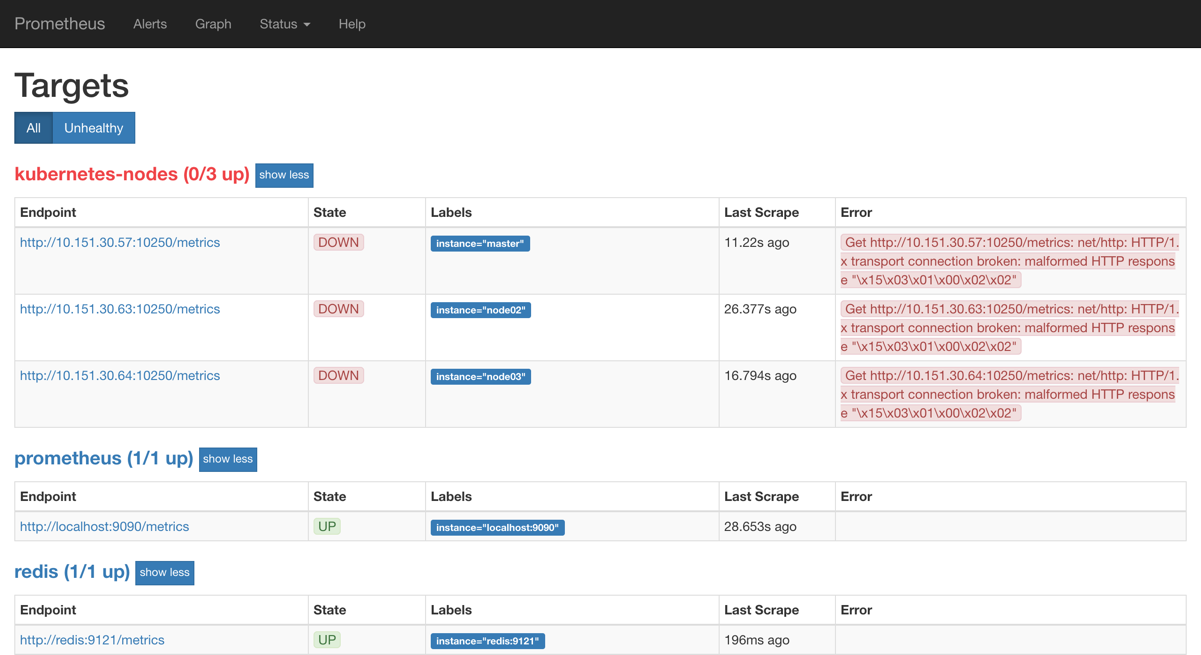1201x655 pixels.
Task: Click the State column header in prometheus table
Action: [x=330, y=496]
